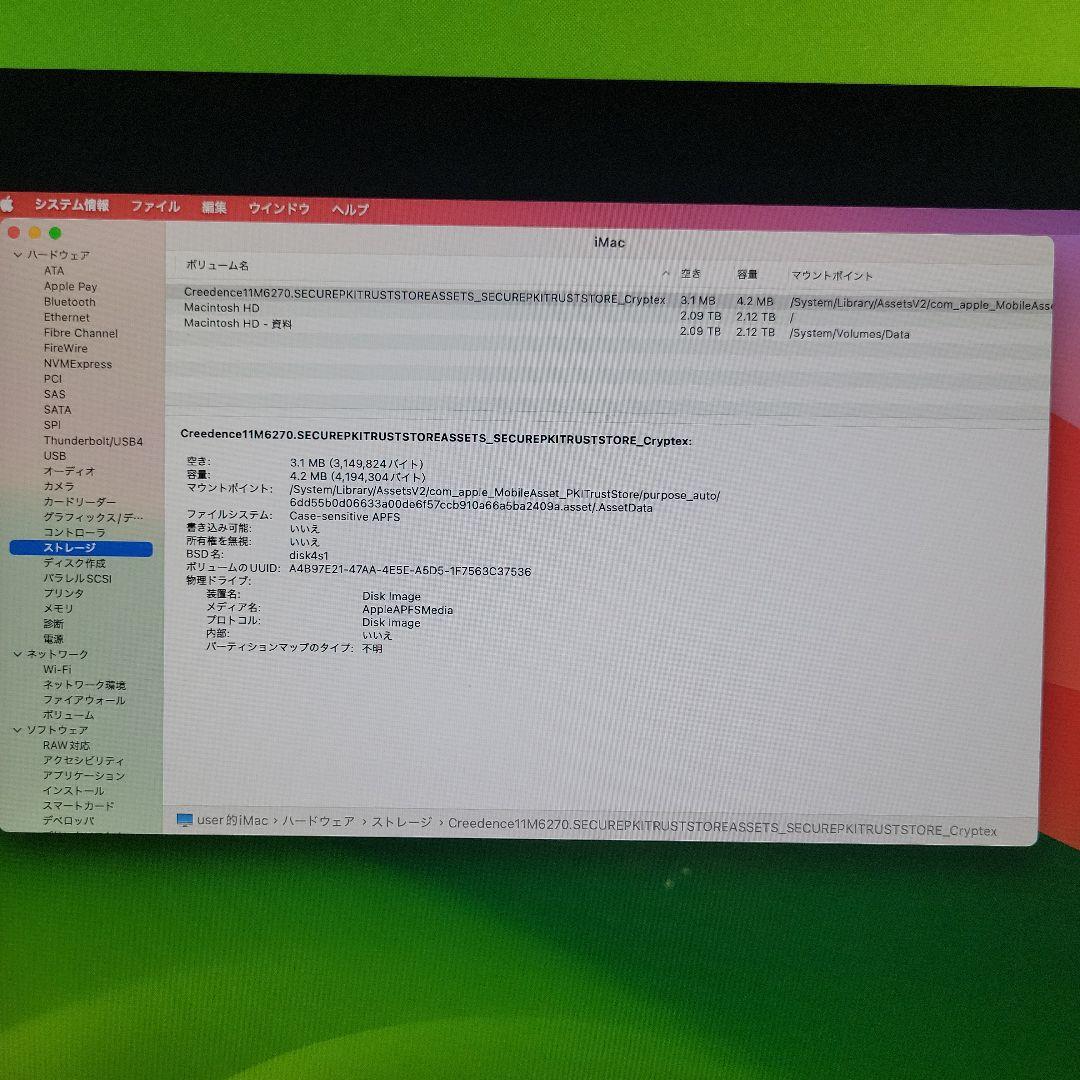Click the iMac icon in the breadcrumb bar

[185, 819]
